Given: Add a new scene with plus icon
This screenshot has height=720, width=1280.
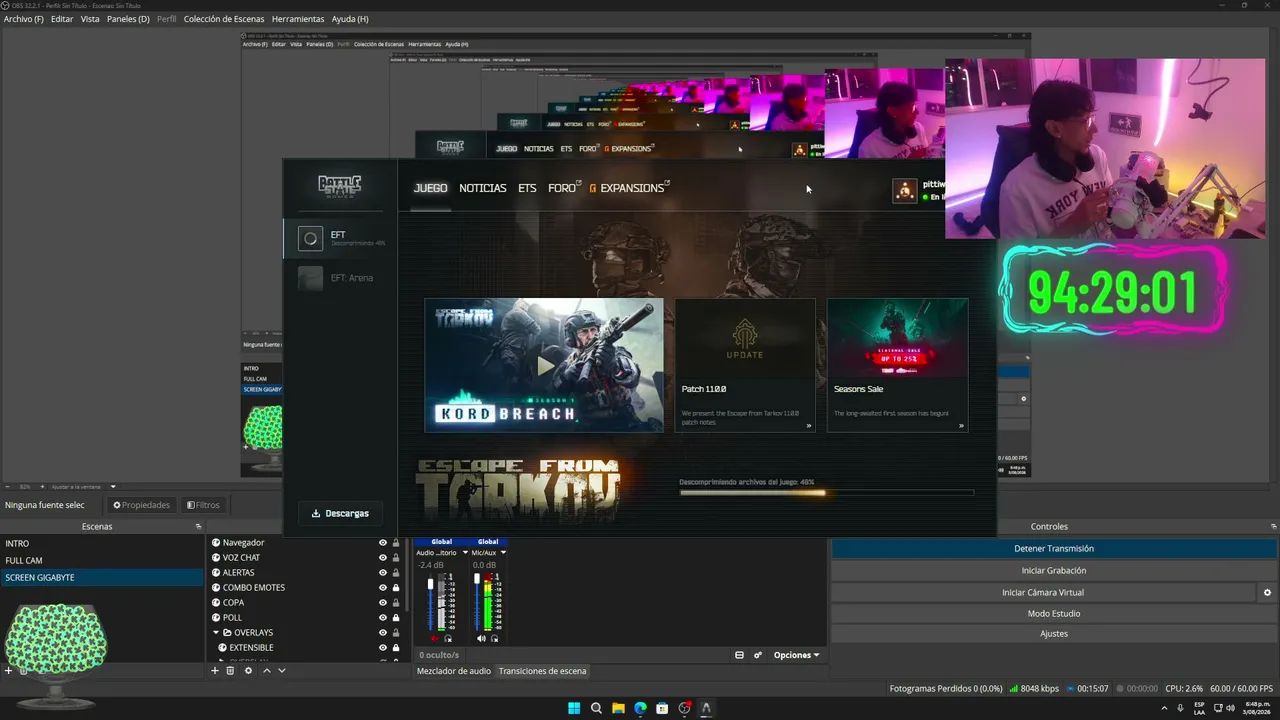Looking at the screenshot, I should (8, 671).
